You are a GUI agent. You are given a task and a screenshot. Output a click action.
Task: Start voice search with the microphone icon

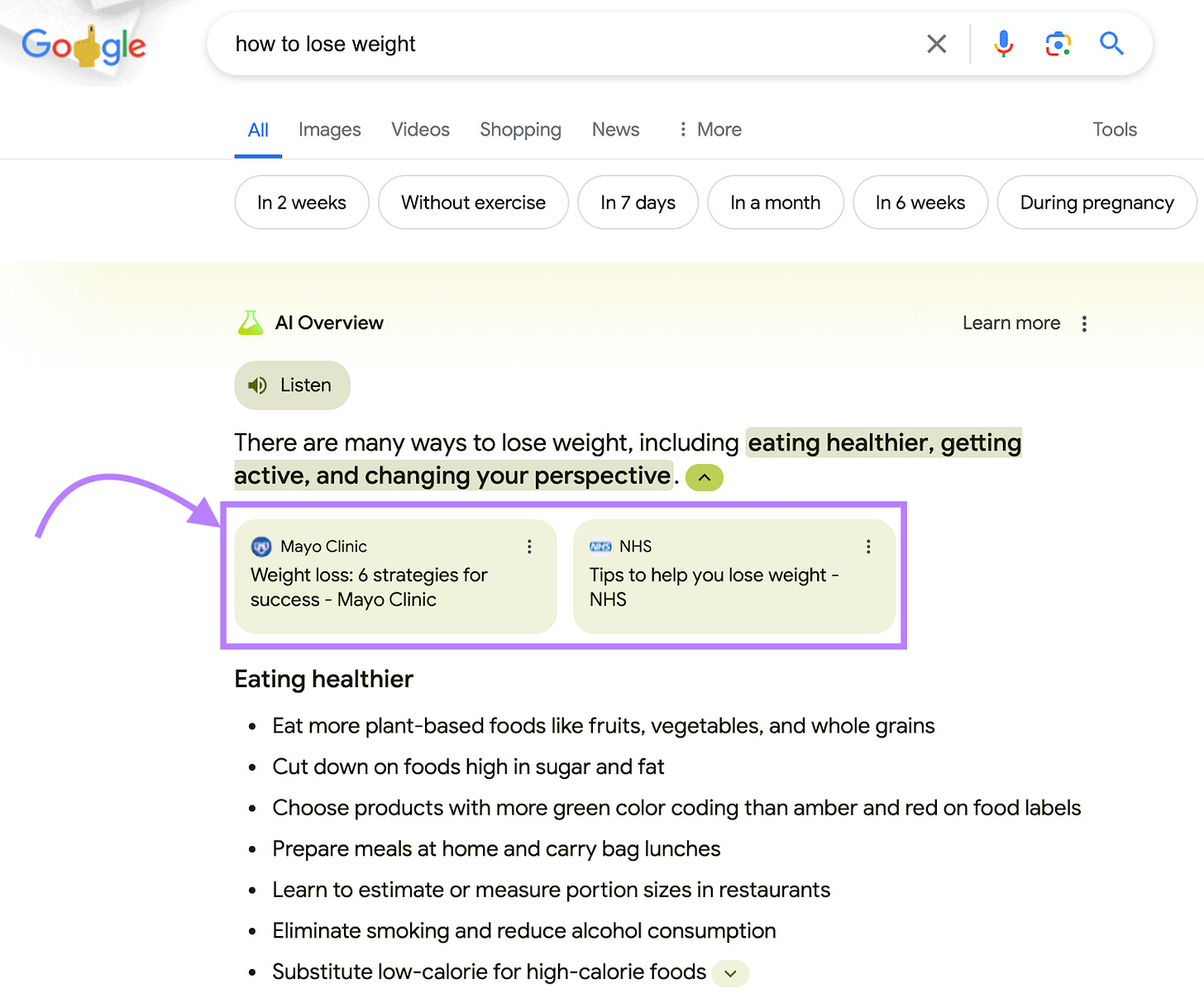click(1003, 44)
